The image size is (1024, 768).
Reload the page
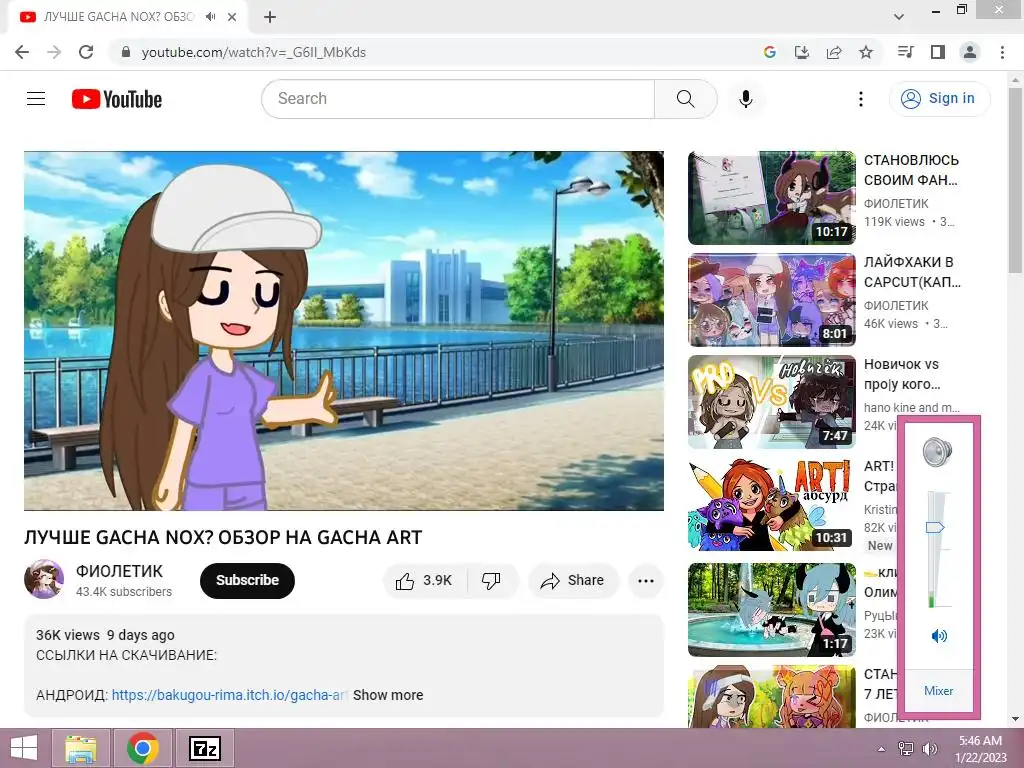tap(86, 52)
